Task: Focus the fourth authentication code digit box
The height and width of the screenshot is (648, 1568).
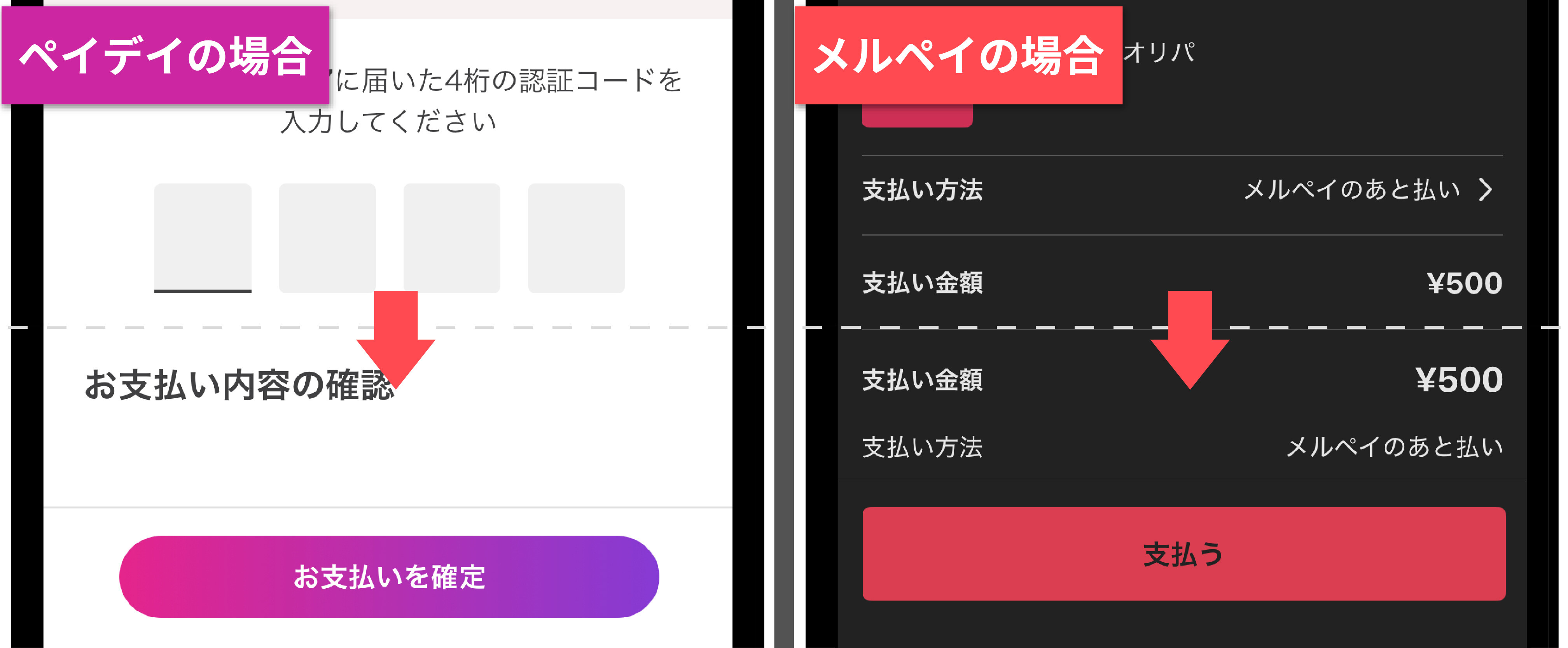Action: pyautogui.click(x=576, y=237)
